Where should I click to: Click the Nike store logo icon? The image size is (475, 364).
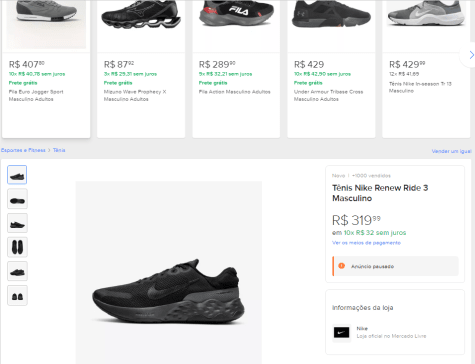341,332
